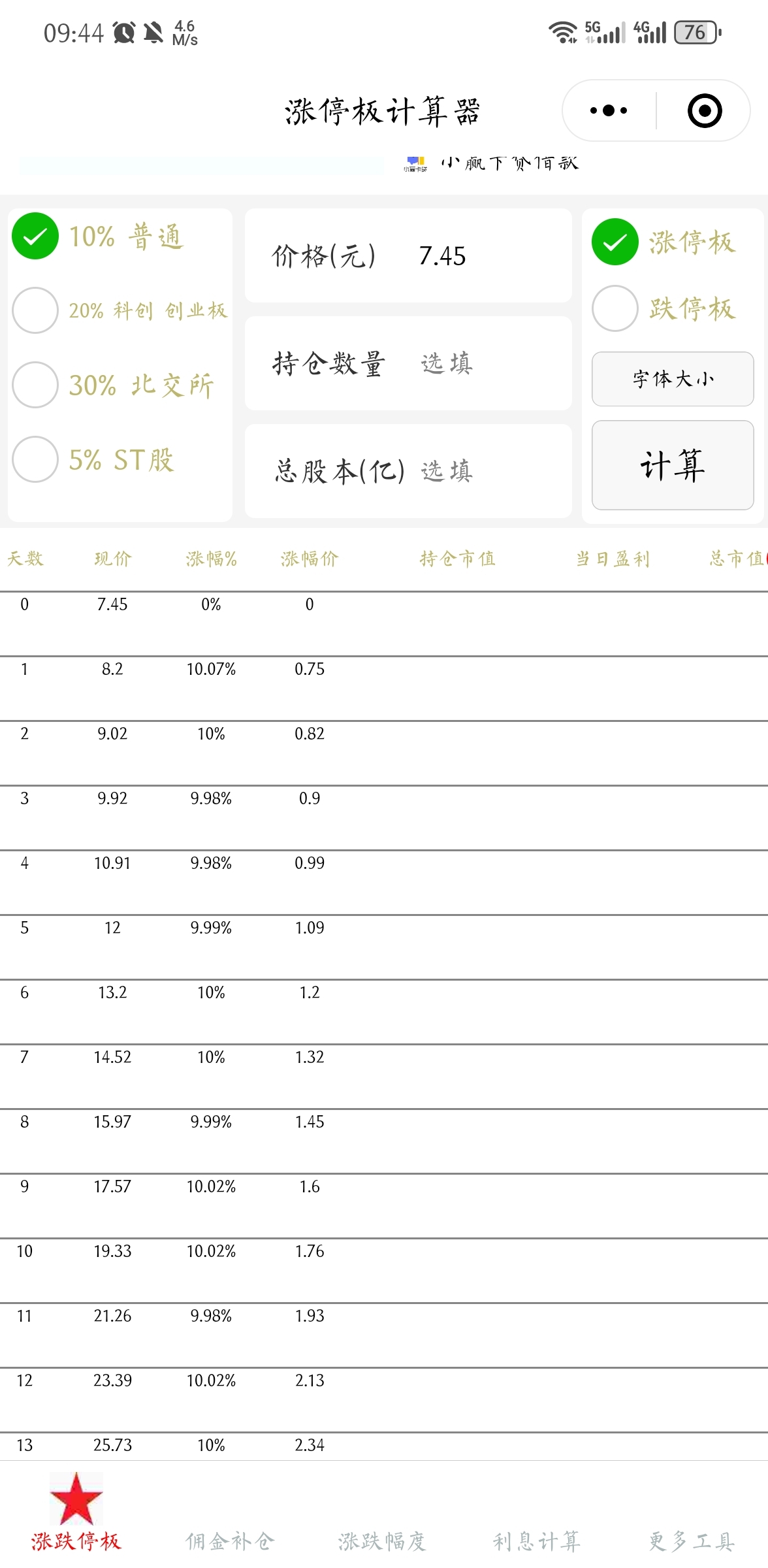Click the 计算 button
Image resolution: width=768 pixels, height=1568 pixels.
673,465
